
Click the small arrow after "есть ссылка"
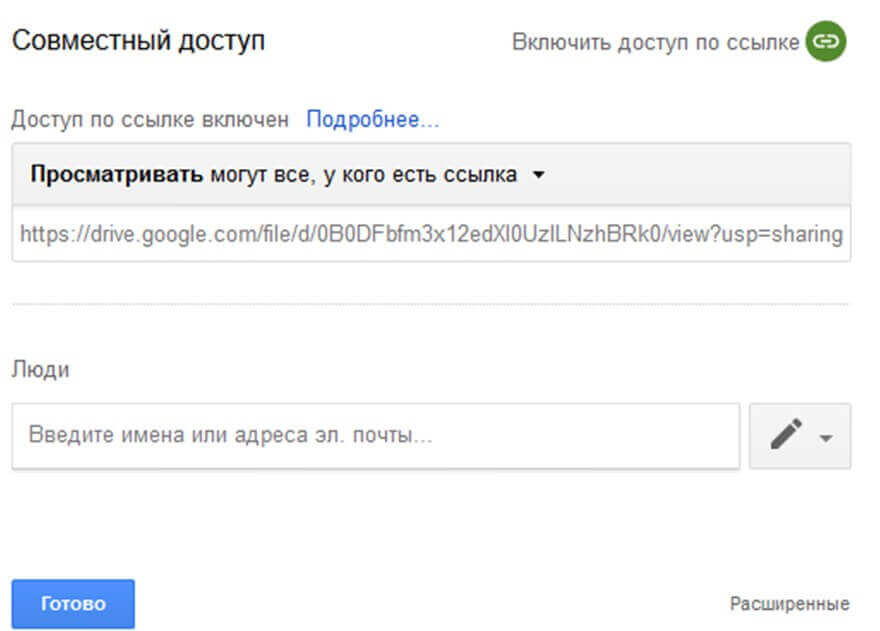tap(538, 175)
